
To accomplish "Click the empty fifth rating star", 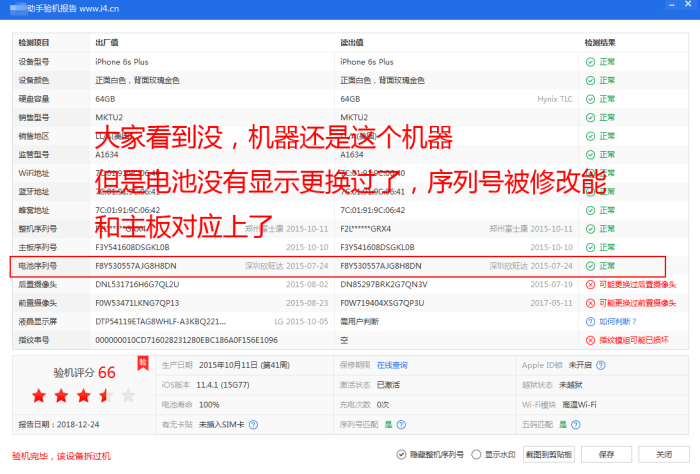I will point(128,395).
